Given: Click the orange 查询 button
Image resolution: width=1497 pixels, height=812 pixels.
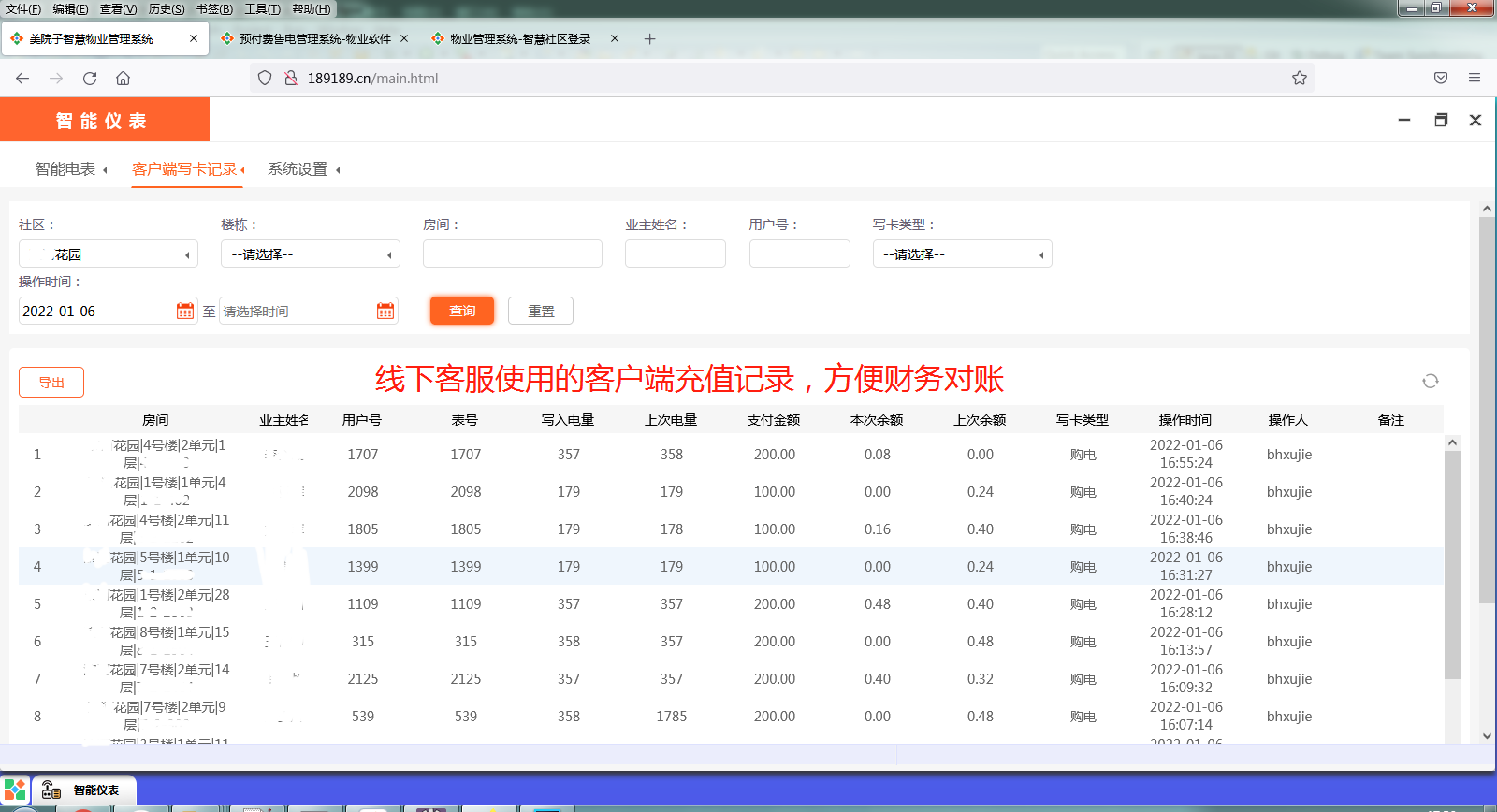Looking at the screenshot, I should (x=462, y=311).
